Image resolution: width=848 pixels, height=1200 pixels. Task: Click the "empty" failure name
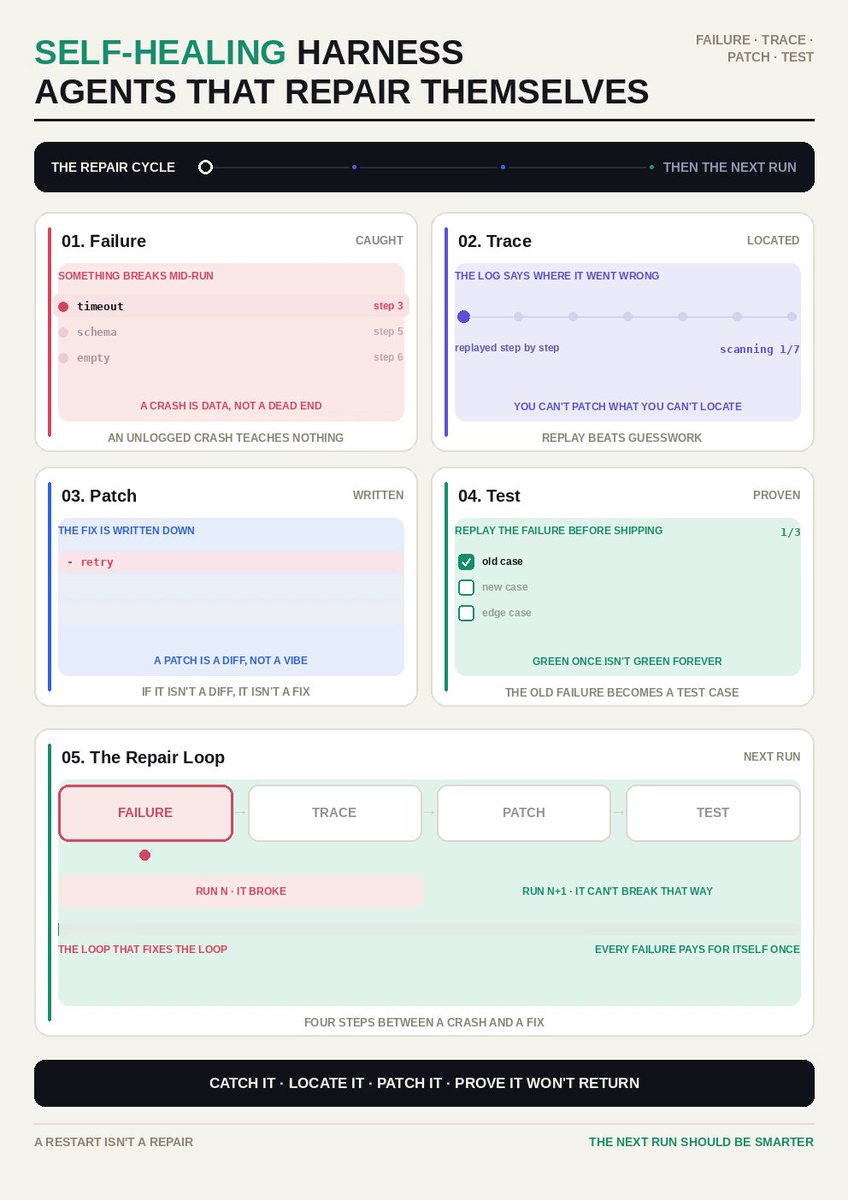[x=94, y=358]
